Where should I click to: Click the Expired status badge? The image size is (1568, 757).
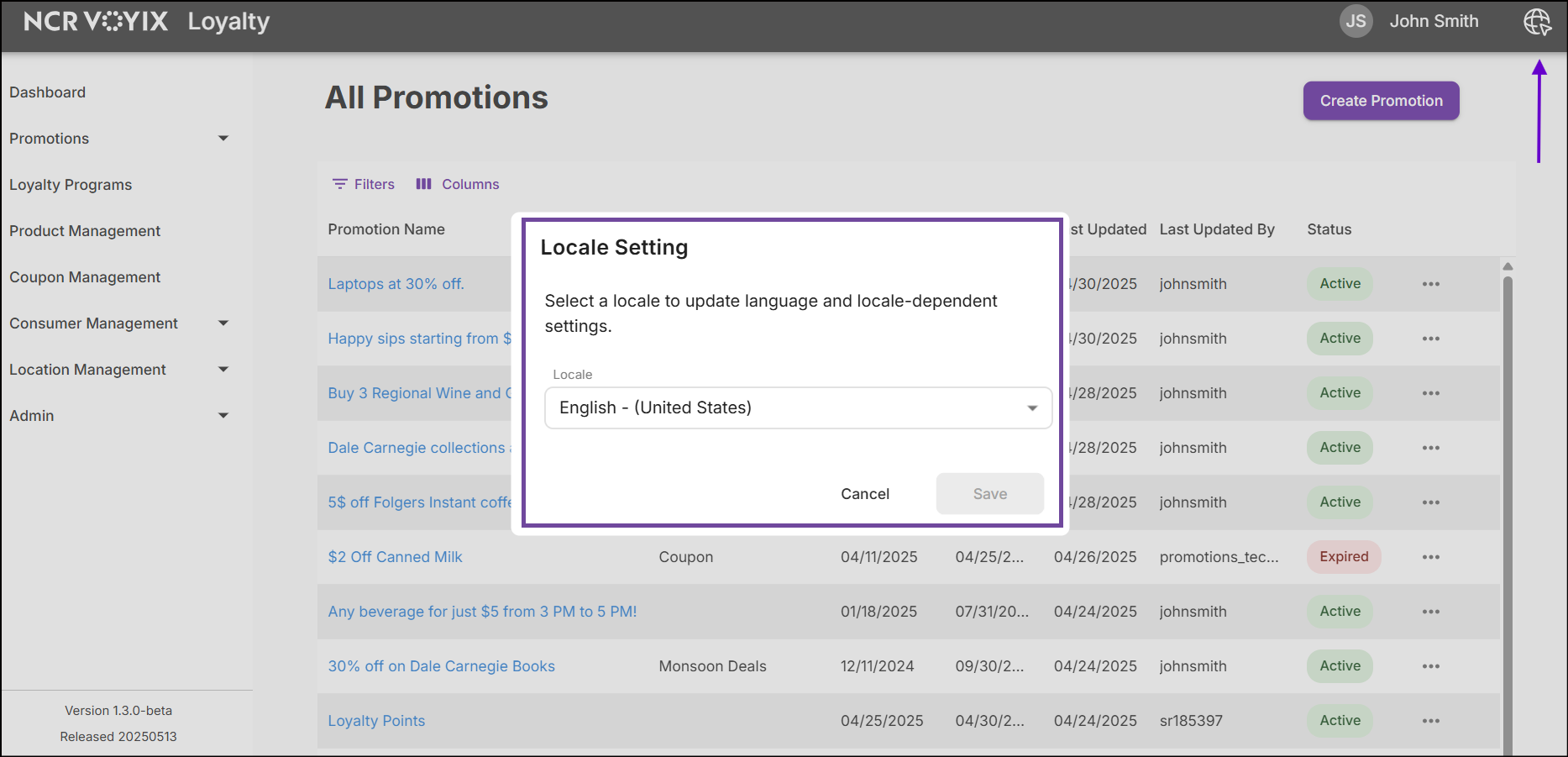tap(1344, 557)
